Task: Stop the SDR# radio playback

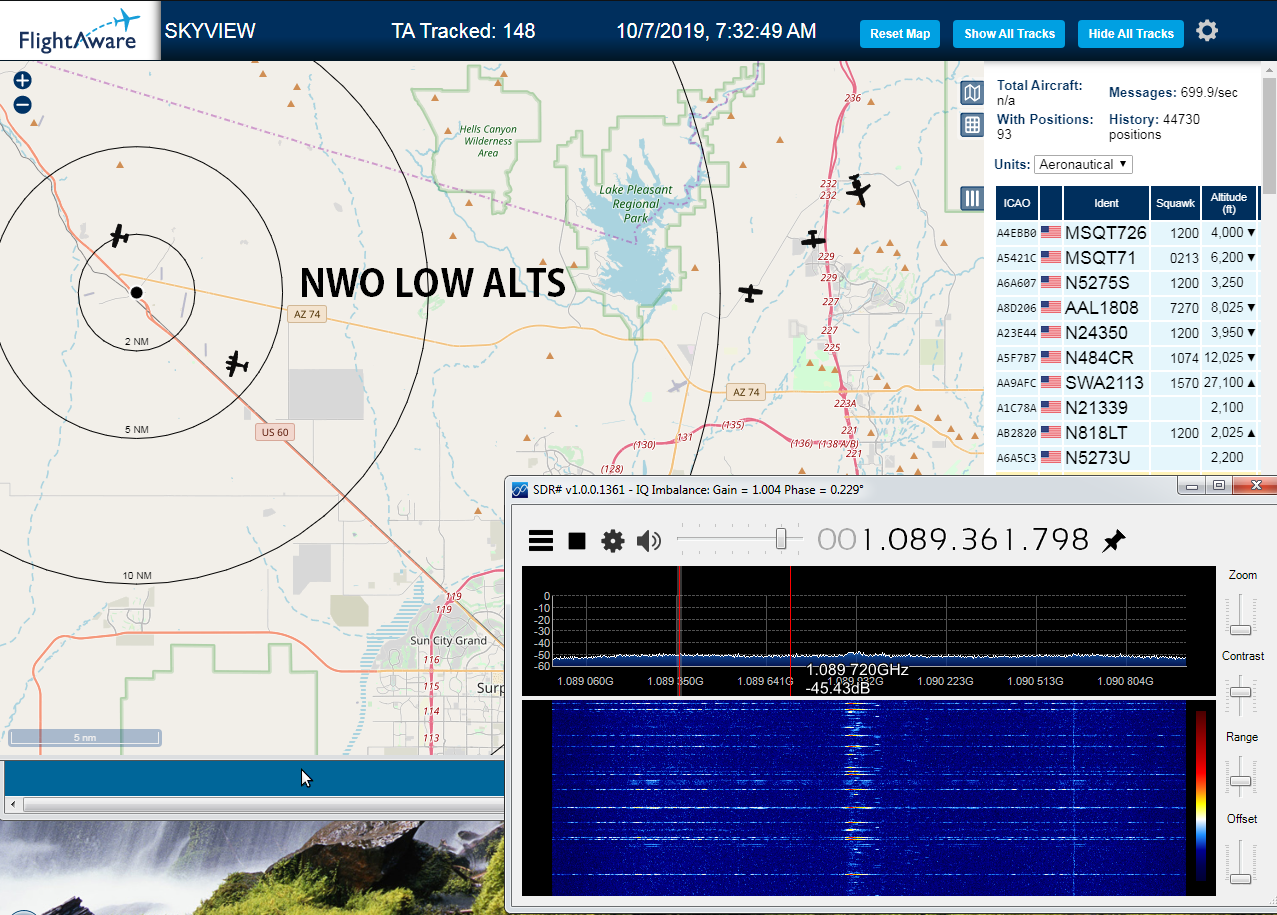Action: tap(577, 541)
